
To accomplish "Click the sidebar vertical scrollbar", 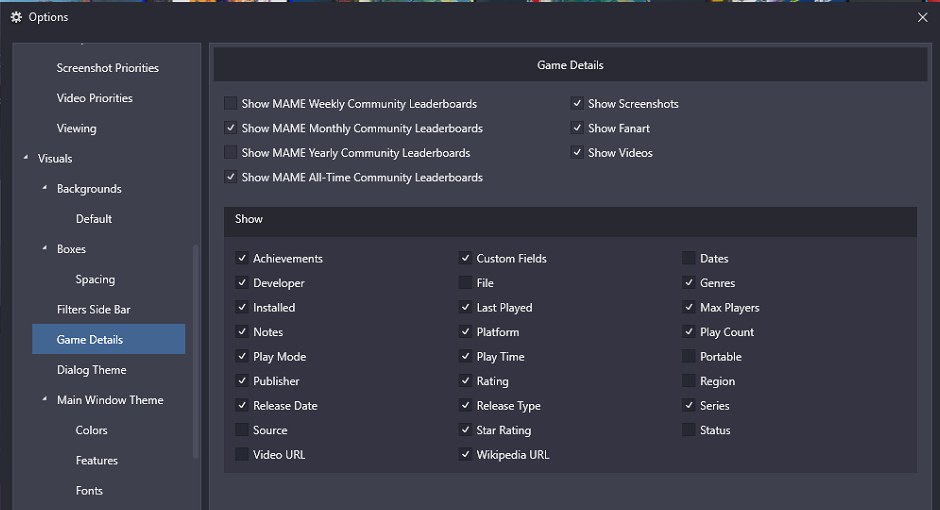I will [x=195, y=352].
